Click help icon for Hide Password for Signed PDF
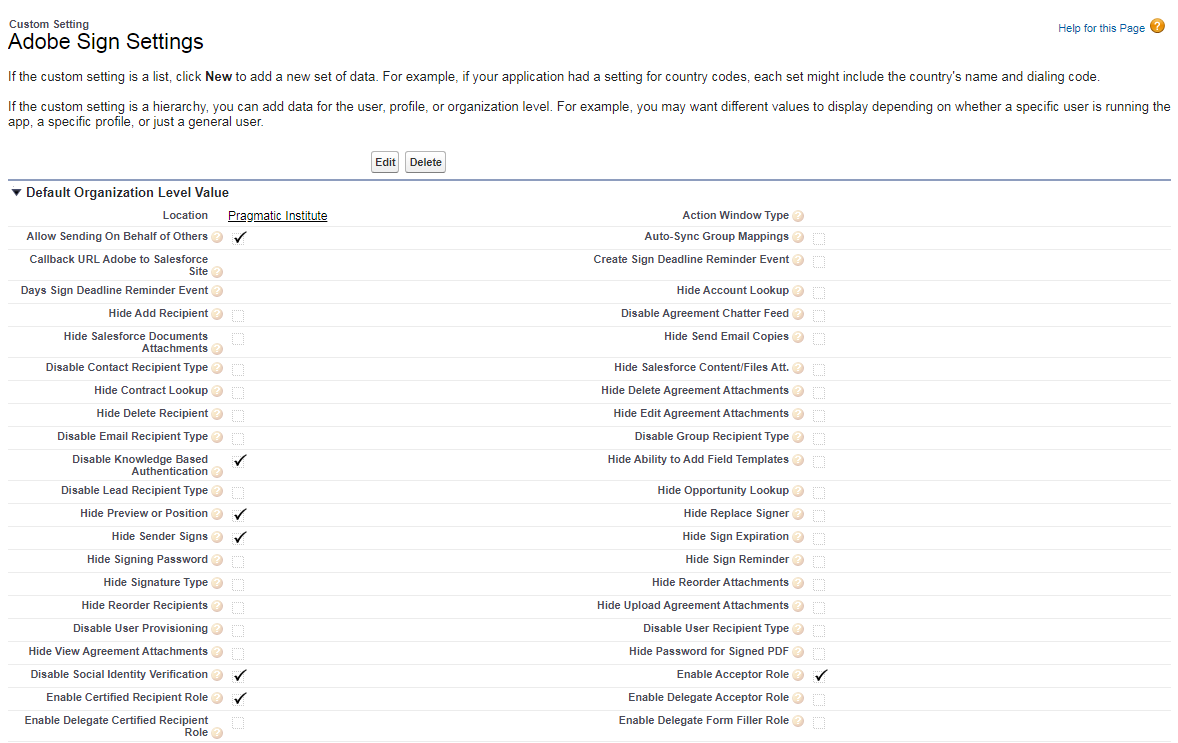Image resolution: width=1178 pixels, height=743 pixels. coord(798,652)
